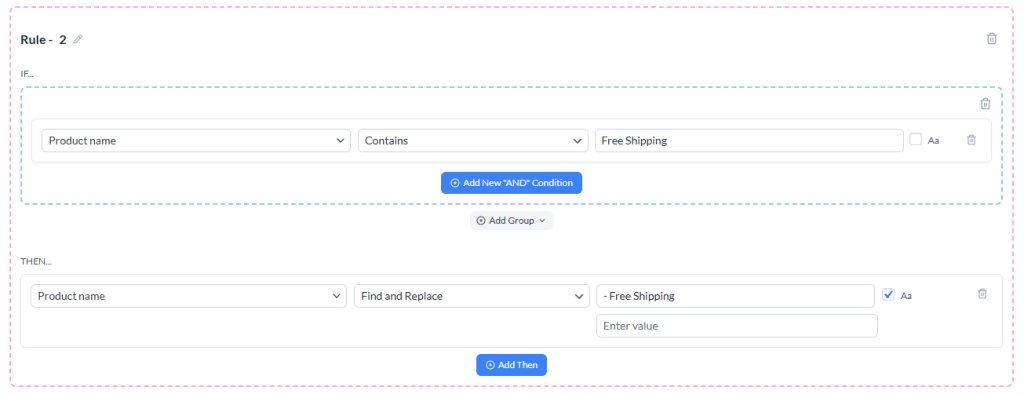Open the 'Contains' operator dropdown

pos(473,140)
